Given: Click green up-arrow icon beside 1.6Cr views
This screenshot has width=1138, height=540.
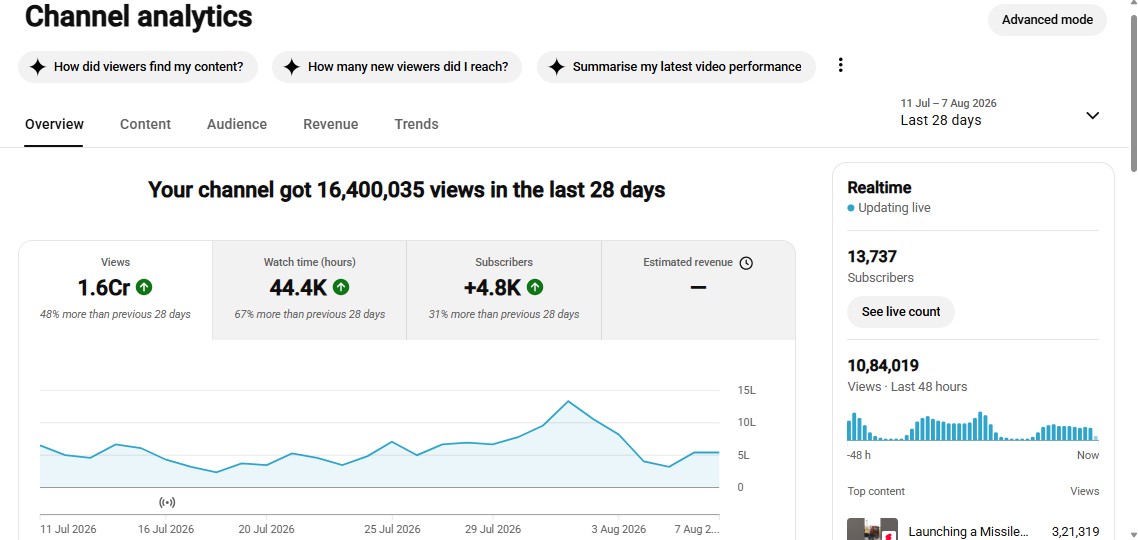Looking at the screenshot, I should (x=144, y=287).
